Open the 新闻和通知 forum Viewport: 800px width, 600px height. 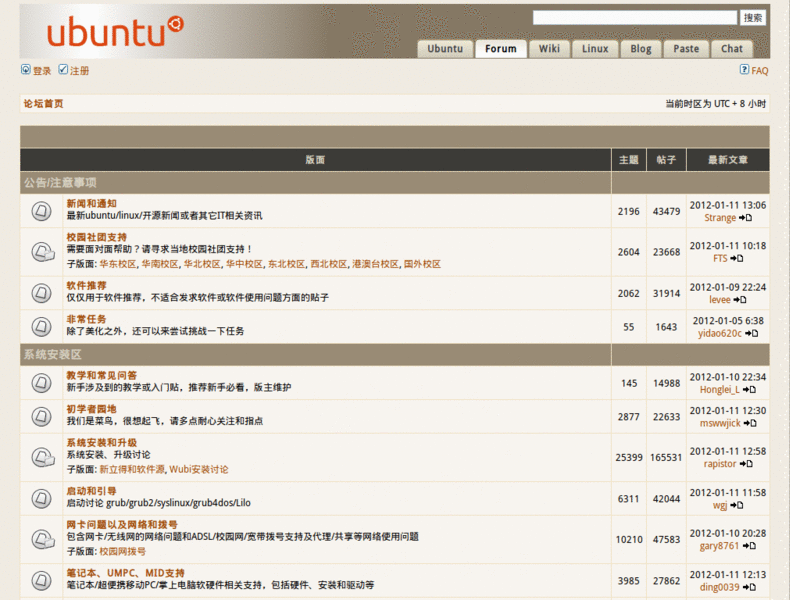[92, 204]
